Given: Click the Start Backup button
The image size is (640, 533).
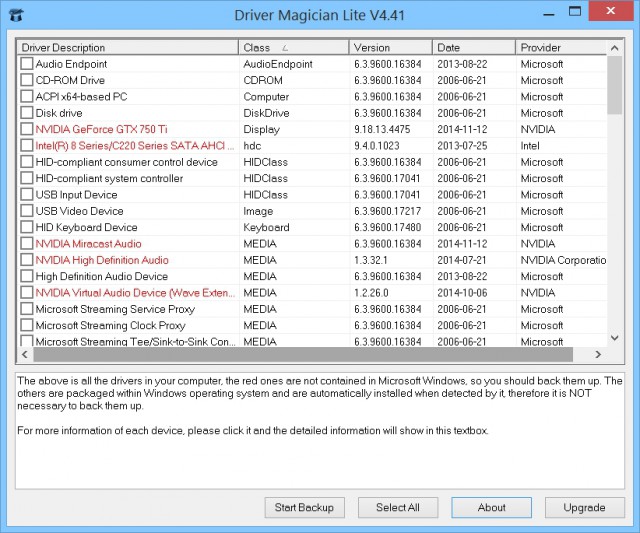Looking at the screenshot, I should 304,507.
